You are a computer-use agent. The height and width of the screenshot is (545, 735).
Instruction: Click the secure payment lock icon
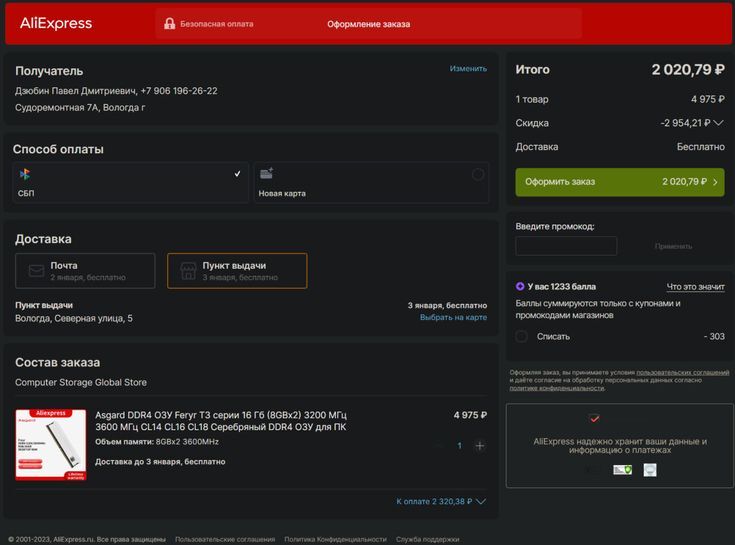tap(170, 23)
